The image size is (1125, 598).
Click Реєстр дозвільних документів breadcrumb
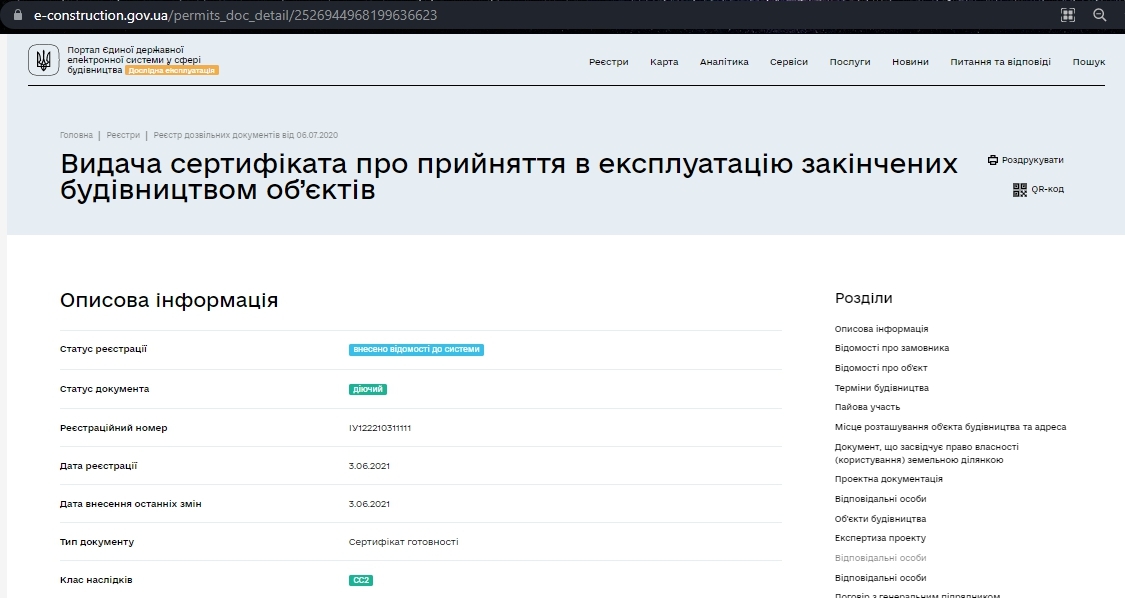coord(245,135)
